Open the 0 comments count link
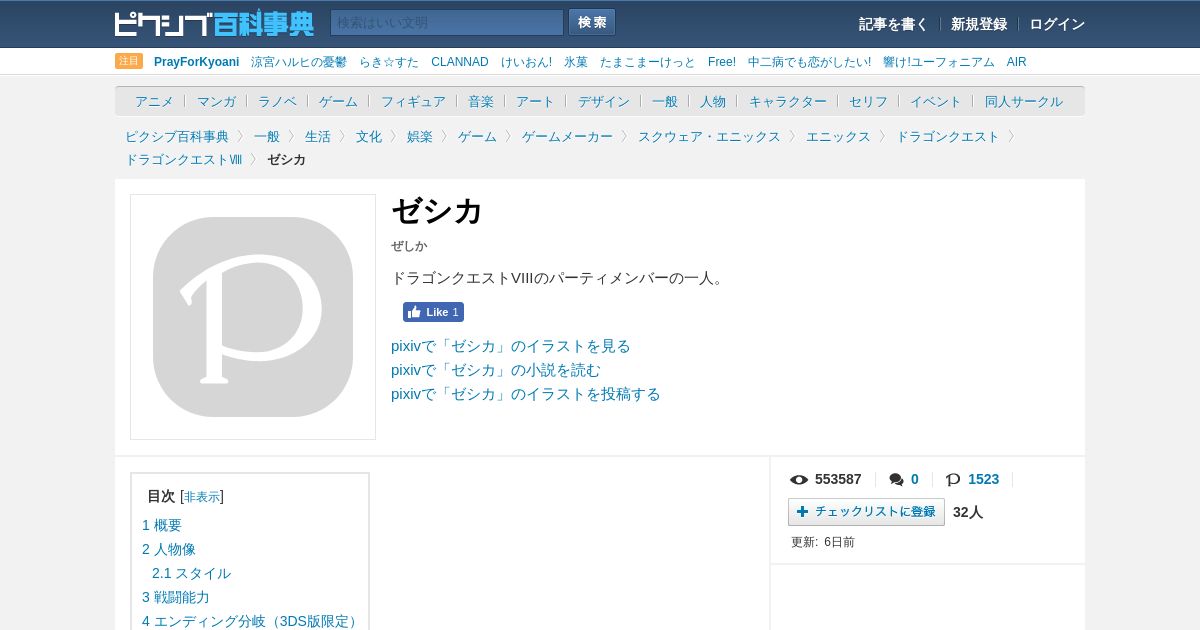This screenshot has height=630, width=1200. click(915, 479)
